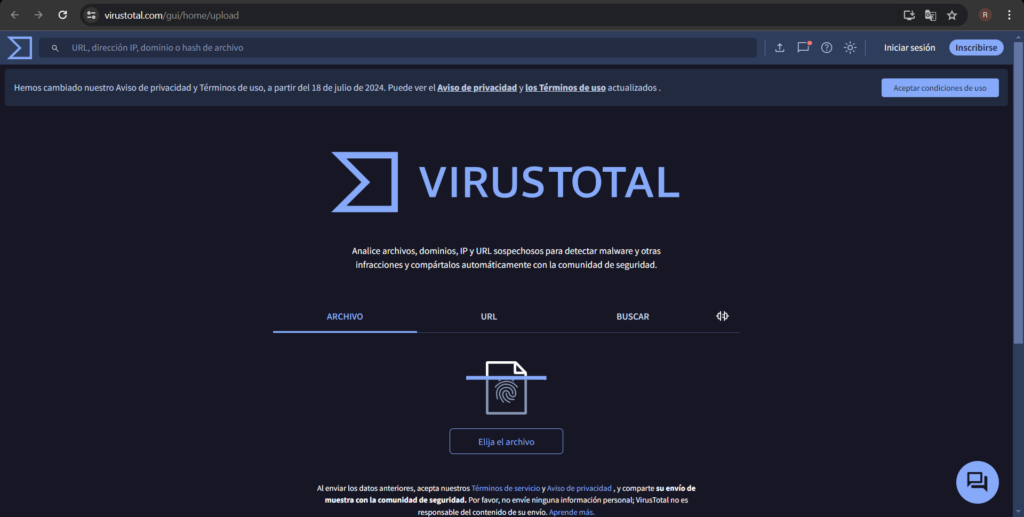The height and width of the screenshot is (517, 1024).
Task: Click Aceptar condiciones de uso button
Action: 940,88
